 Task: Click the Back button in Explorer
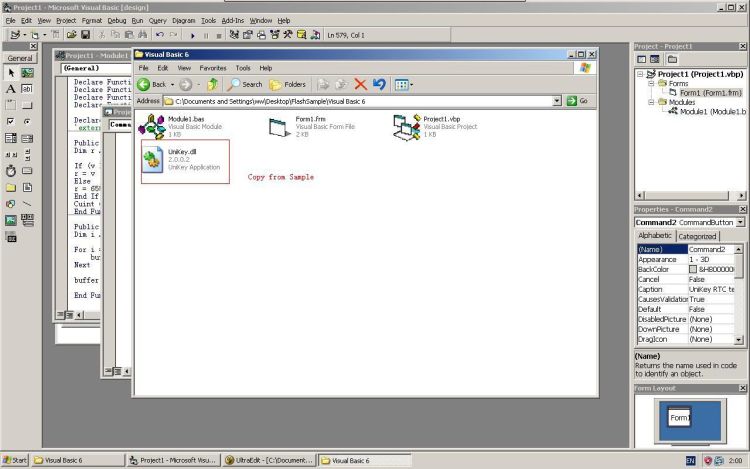pyautogui.click(x=152, y=85)
